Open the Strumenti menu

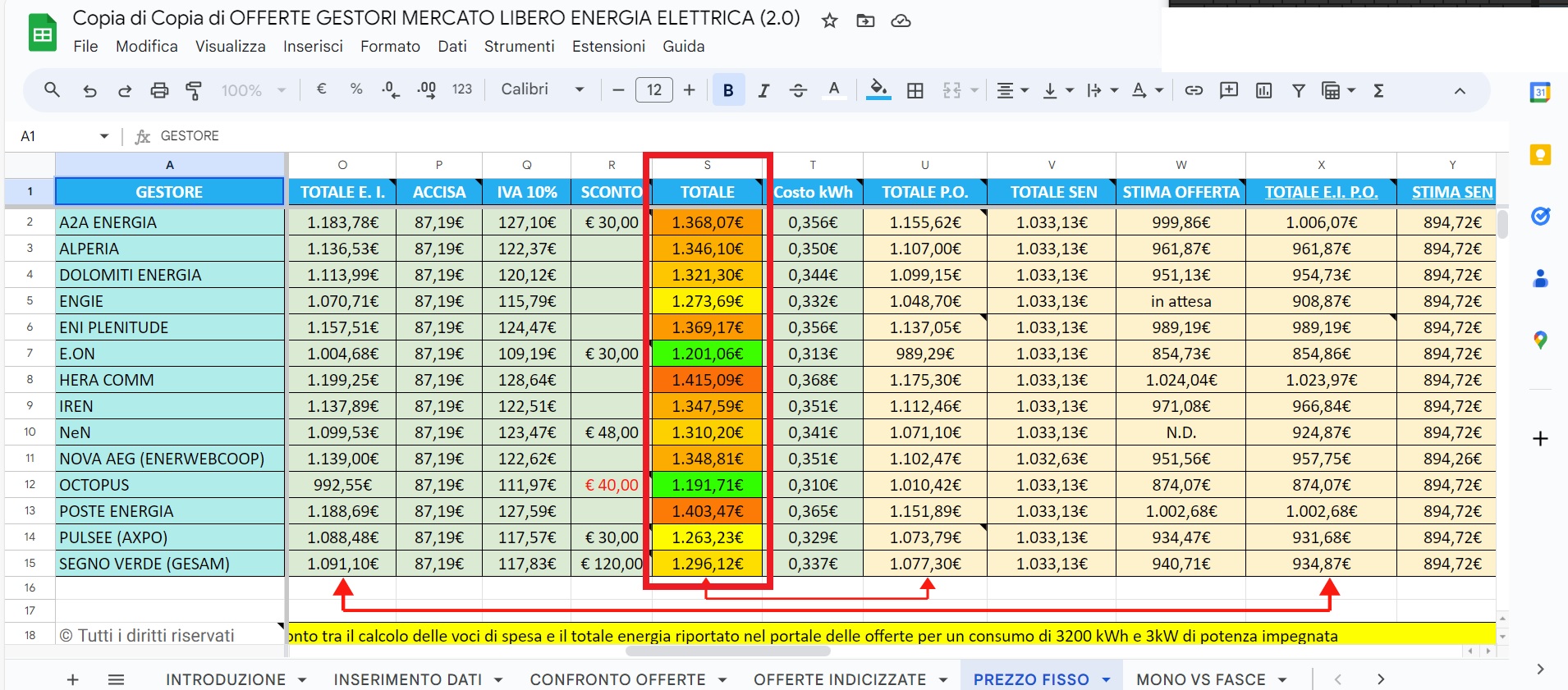(x=519, y=47)
